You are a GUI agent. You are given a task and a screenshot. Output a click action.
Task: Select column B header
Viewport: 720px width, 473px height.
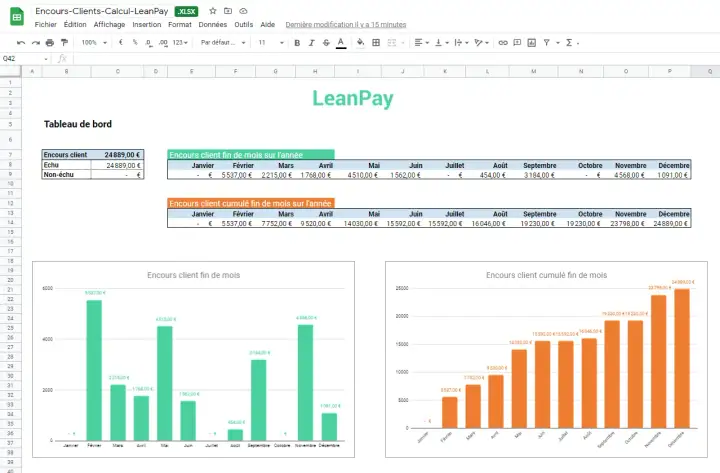tap(67, 71)
